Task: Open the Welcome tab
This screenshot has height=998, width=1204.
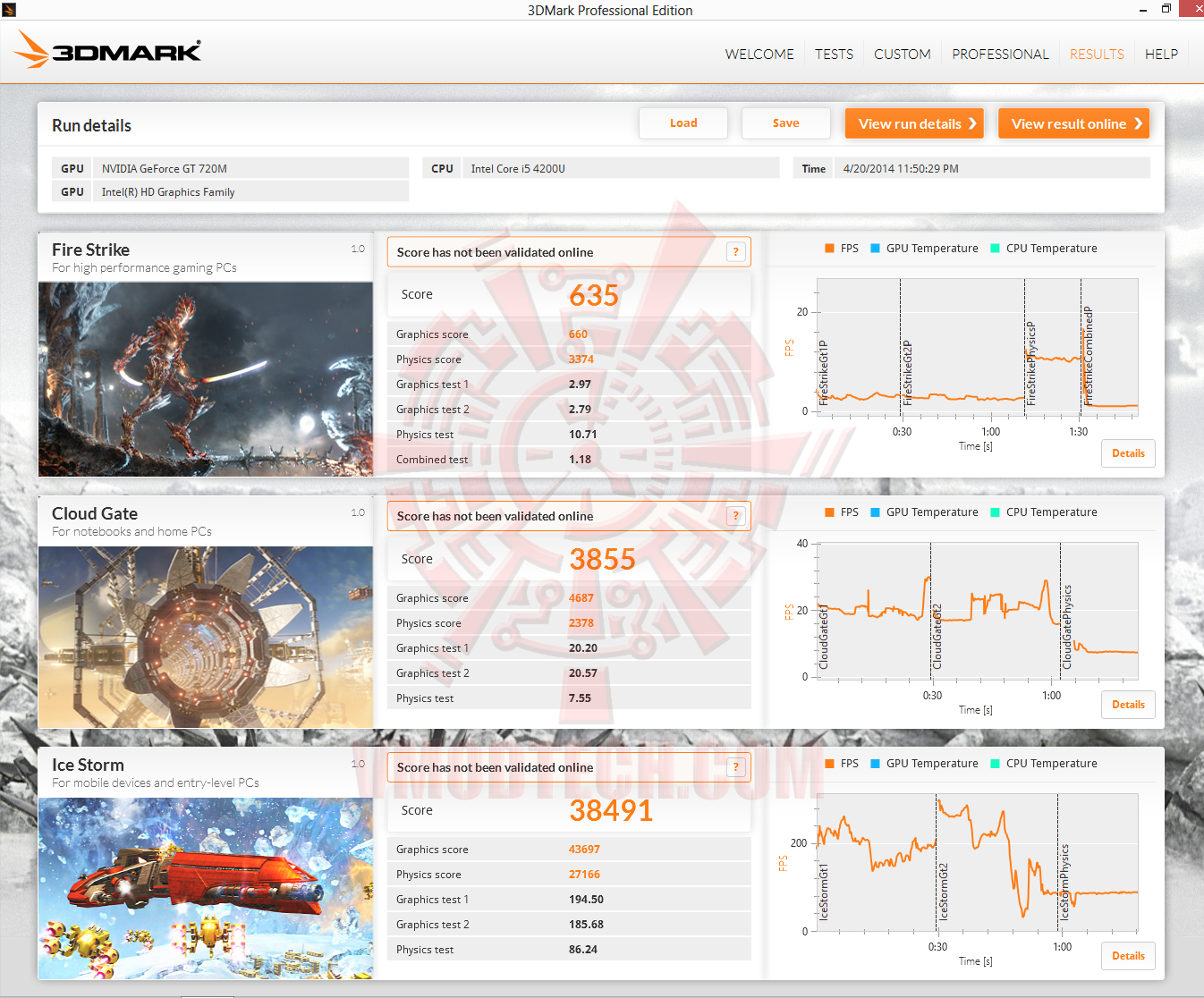Action: 759,55
